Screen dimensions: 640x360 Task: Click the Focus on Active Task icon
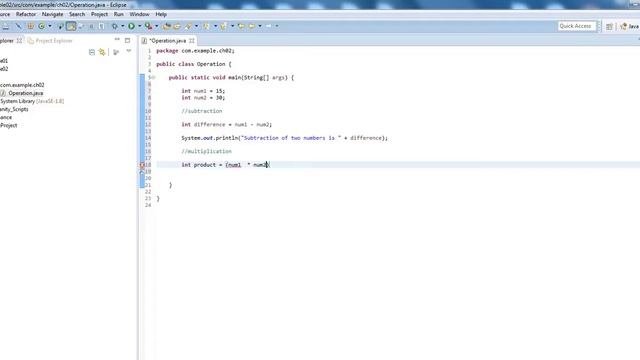(116, 52)
